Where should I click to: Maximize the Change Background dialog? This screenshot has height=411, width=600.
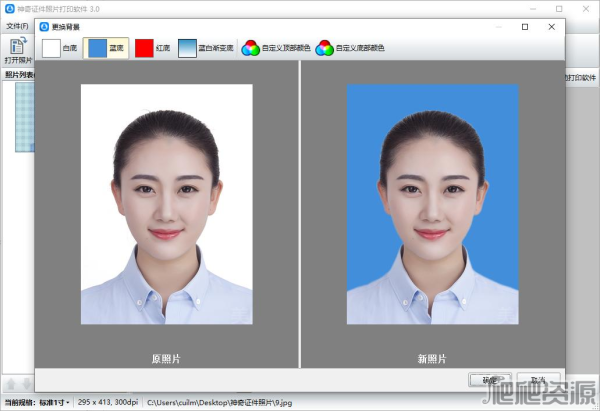pyautogui.click(x=525, y=27)
